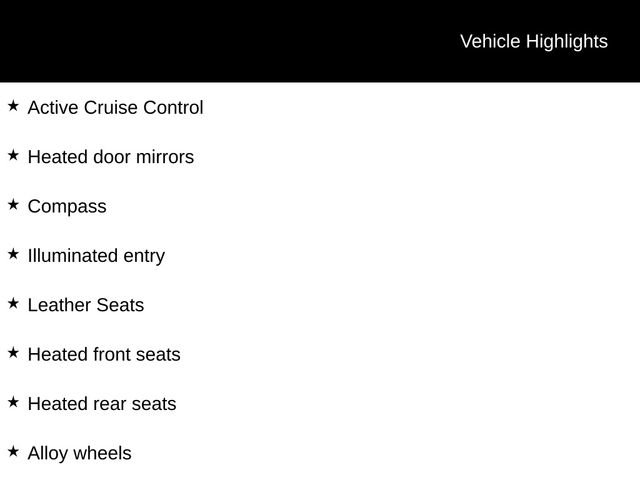Select the Leather Seats highlight
Screen dimensions: 640x480
pyautogui.click(x=86, y=305)
